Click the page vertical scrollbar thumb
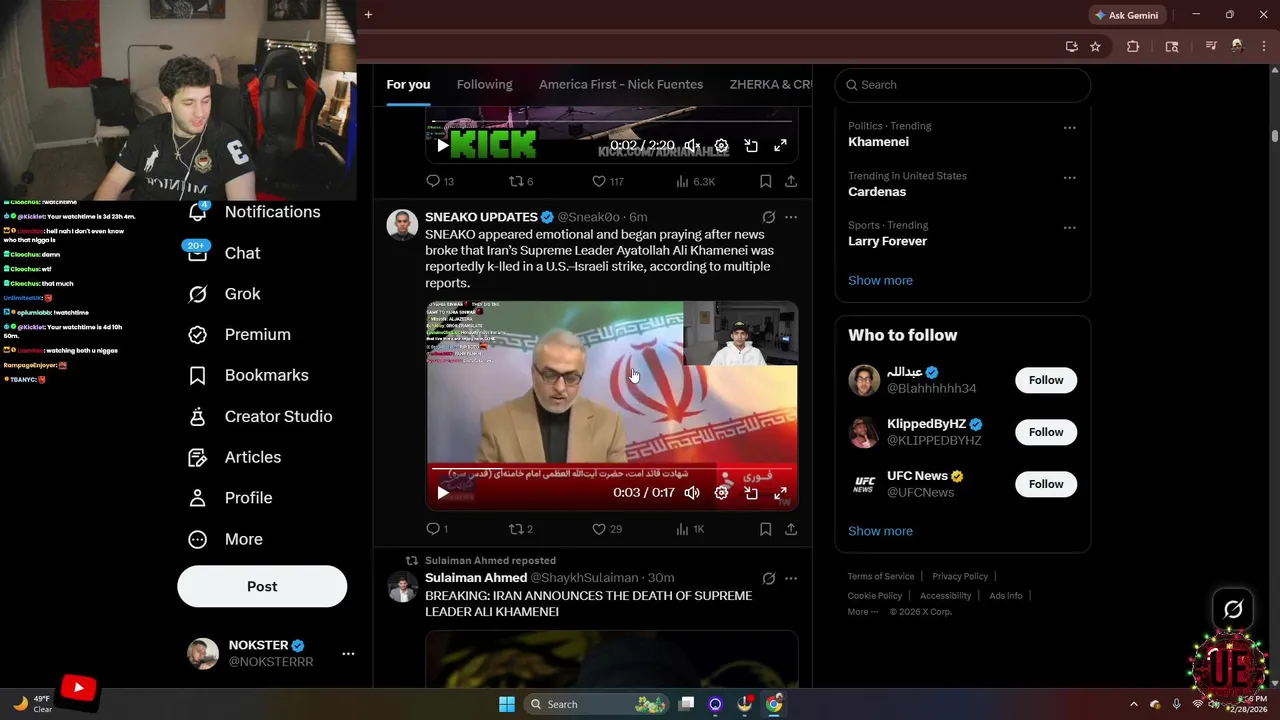This screenshot has width=1280, height=720. (1275, 135)
